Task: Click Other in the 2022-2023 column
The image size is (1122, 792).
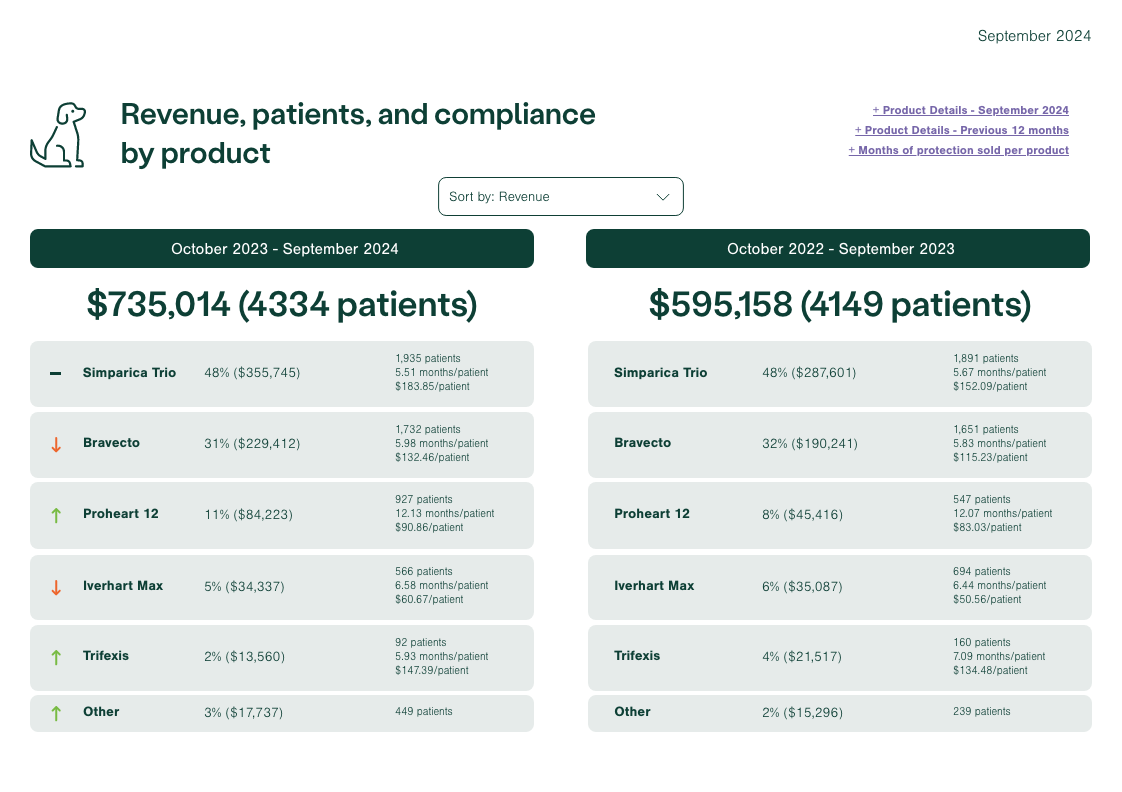Action: [x=633, y=712]
